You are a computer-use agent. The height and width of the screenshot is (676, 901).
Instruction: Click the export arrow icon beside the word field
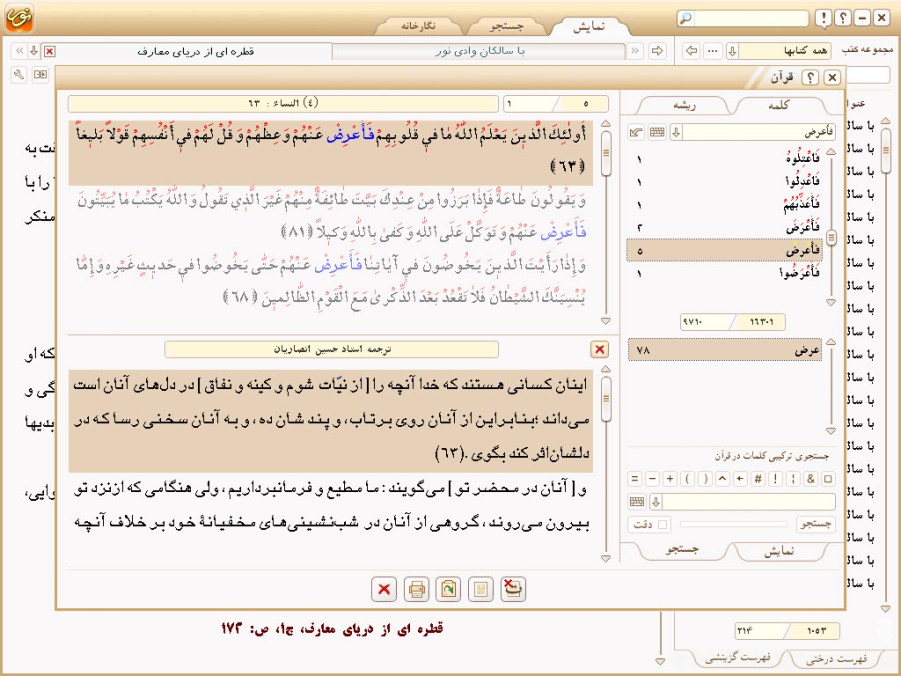636,132
